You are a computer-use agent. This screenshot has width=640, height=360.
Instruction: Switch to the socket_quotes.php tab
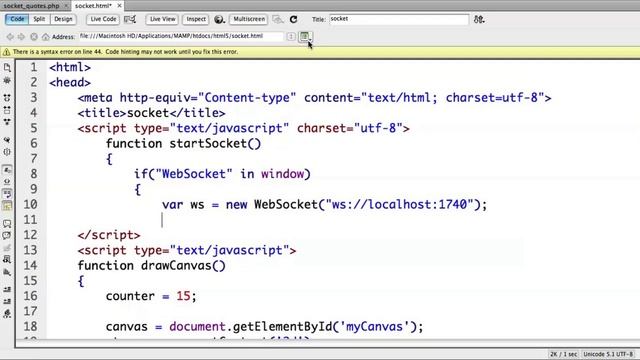click(31, 6)
